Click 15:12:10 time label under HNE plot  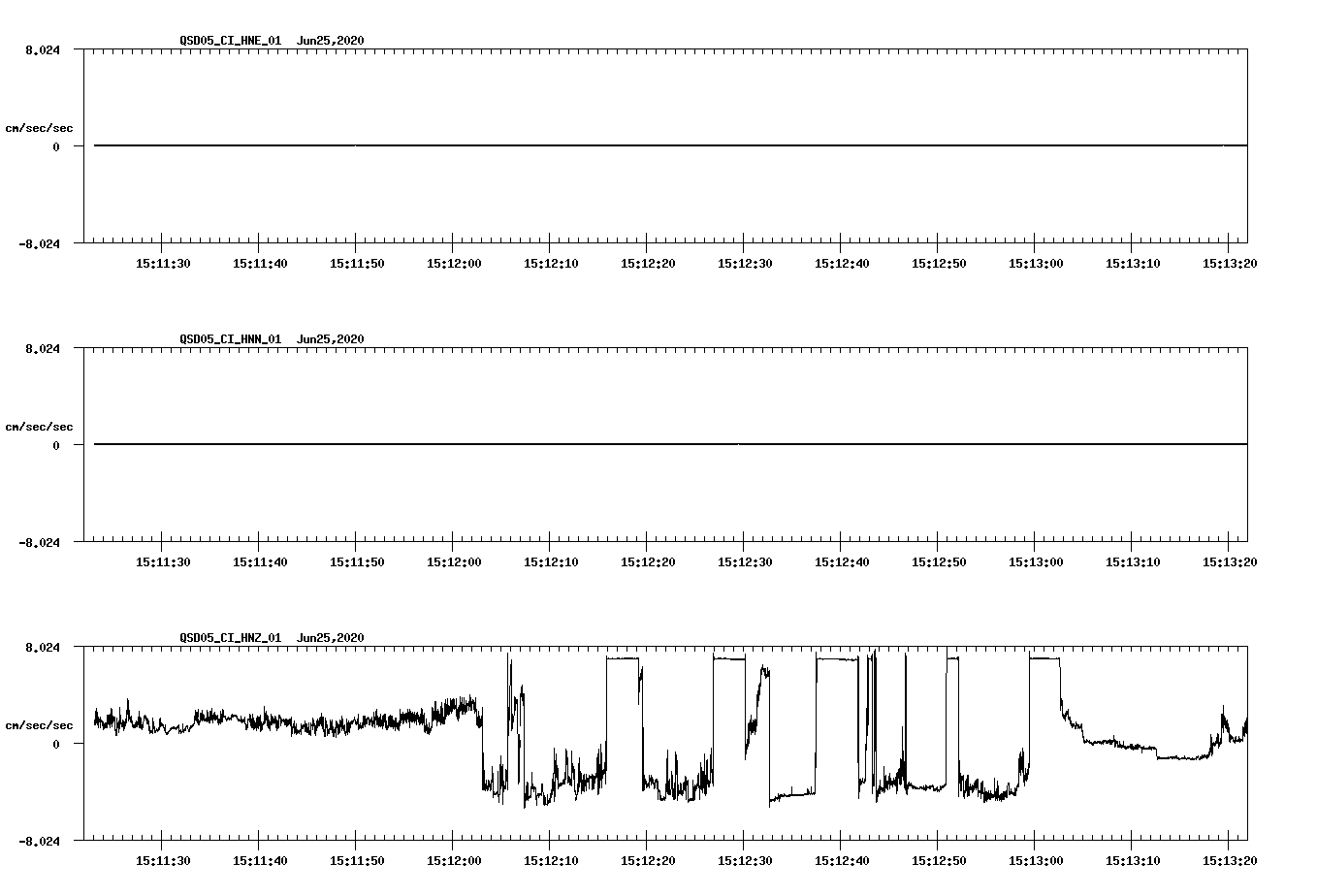551,264
